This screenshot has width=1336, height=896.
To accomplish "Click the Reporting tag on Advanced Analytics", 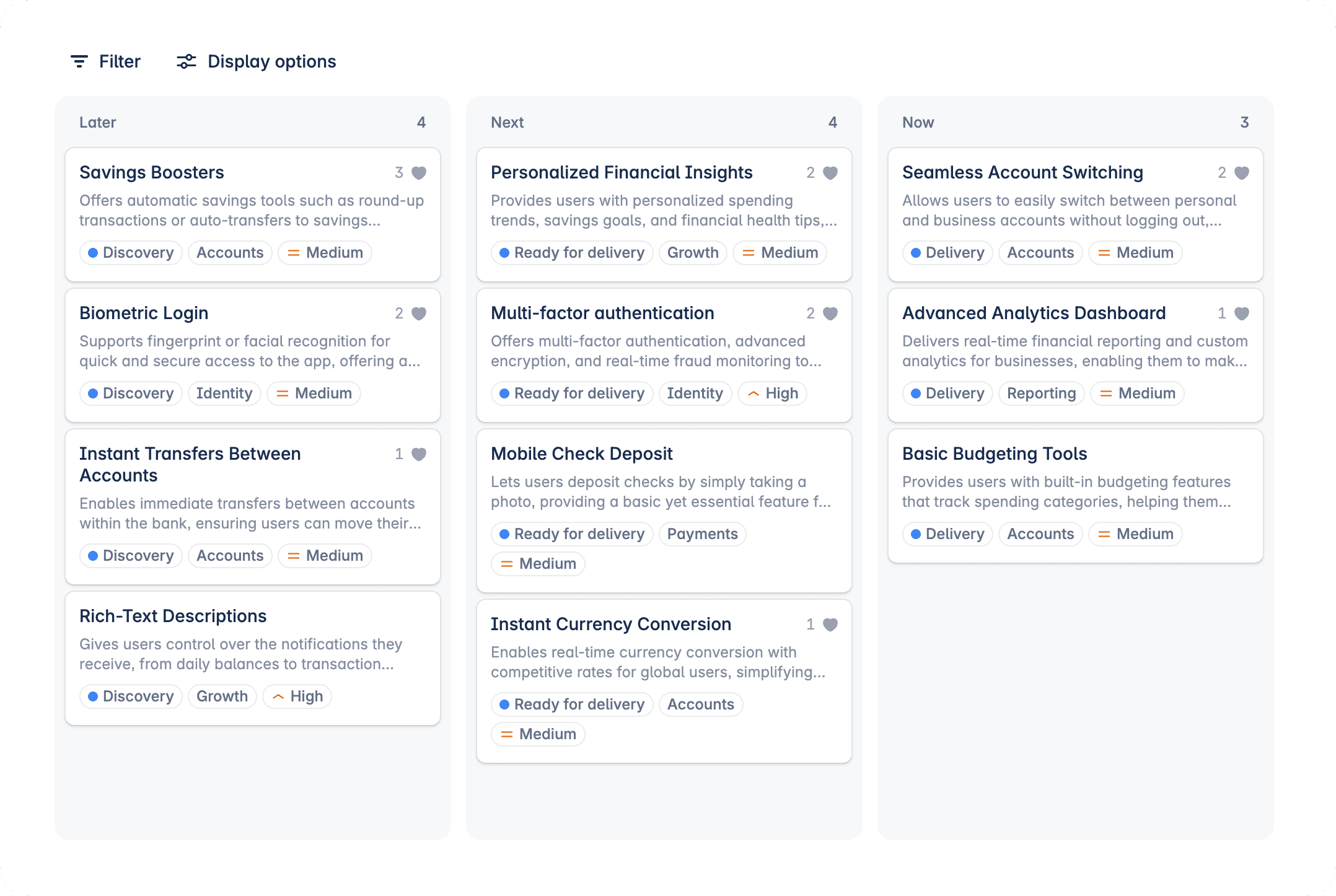I will point(1041,393).
